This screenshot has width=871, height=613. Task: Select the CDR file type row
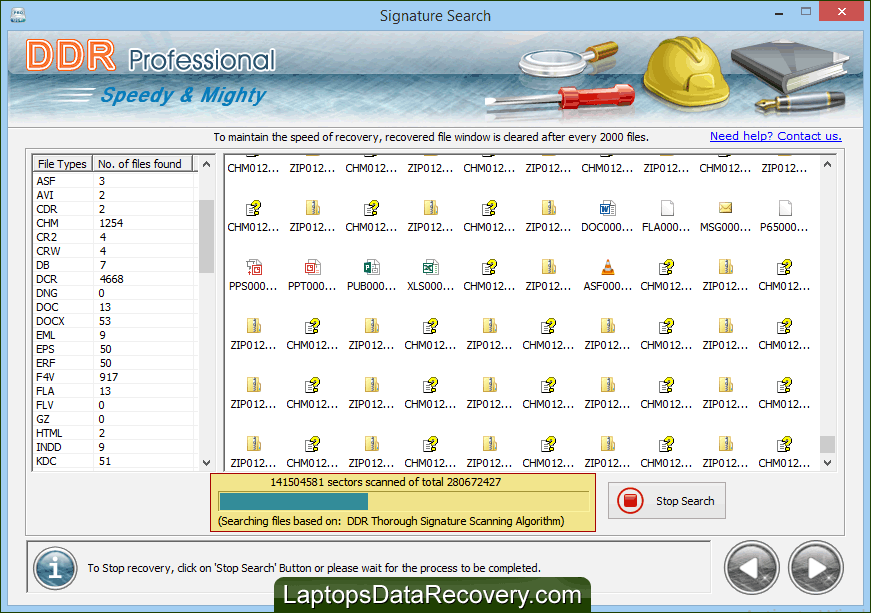[x=115, y=209]
